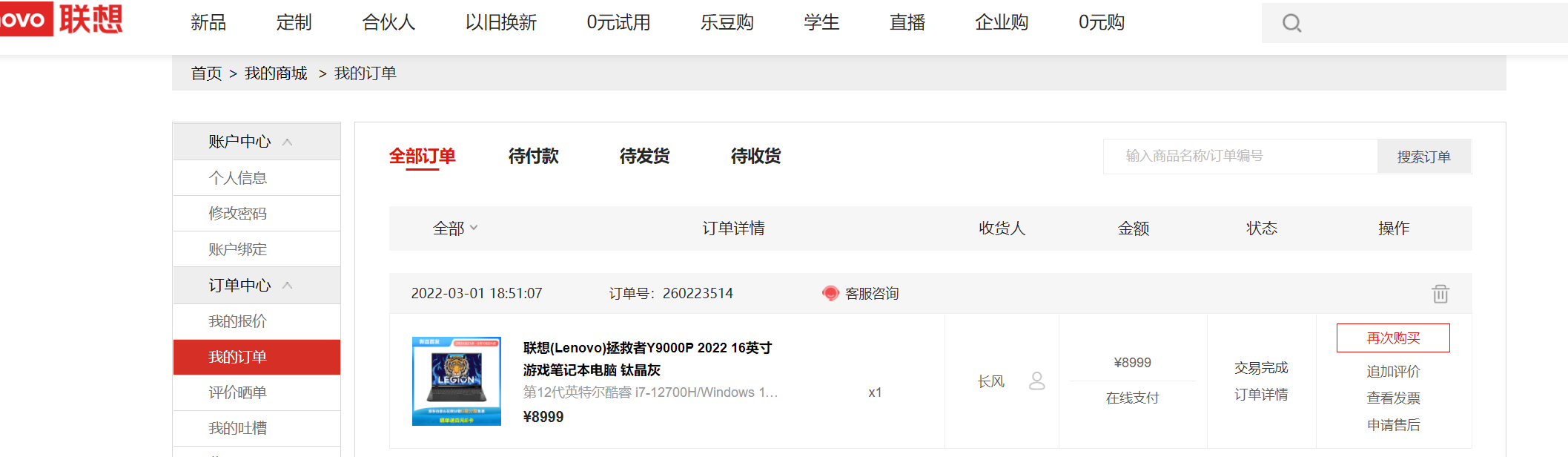Viewport: 1568px width, 457px height.
Task: Click the 金额 column header
Action: tap(1134, 228)
